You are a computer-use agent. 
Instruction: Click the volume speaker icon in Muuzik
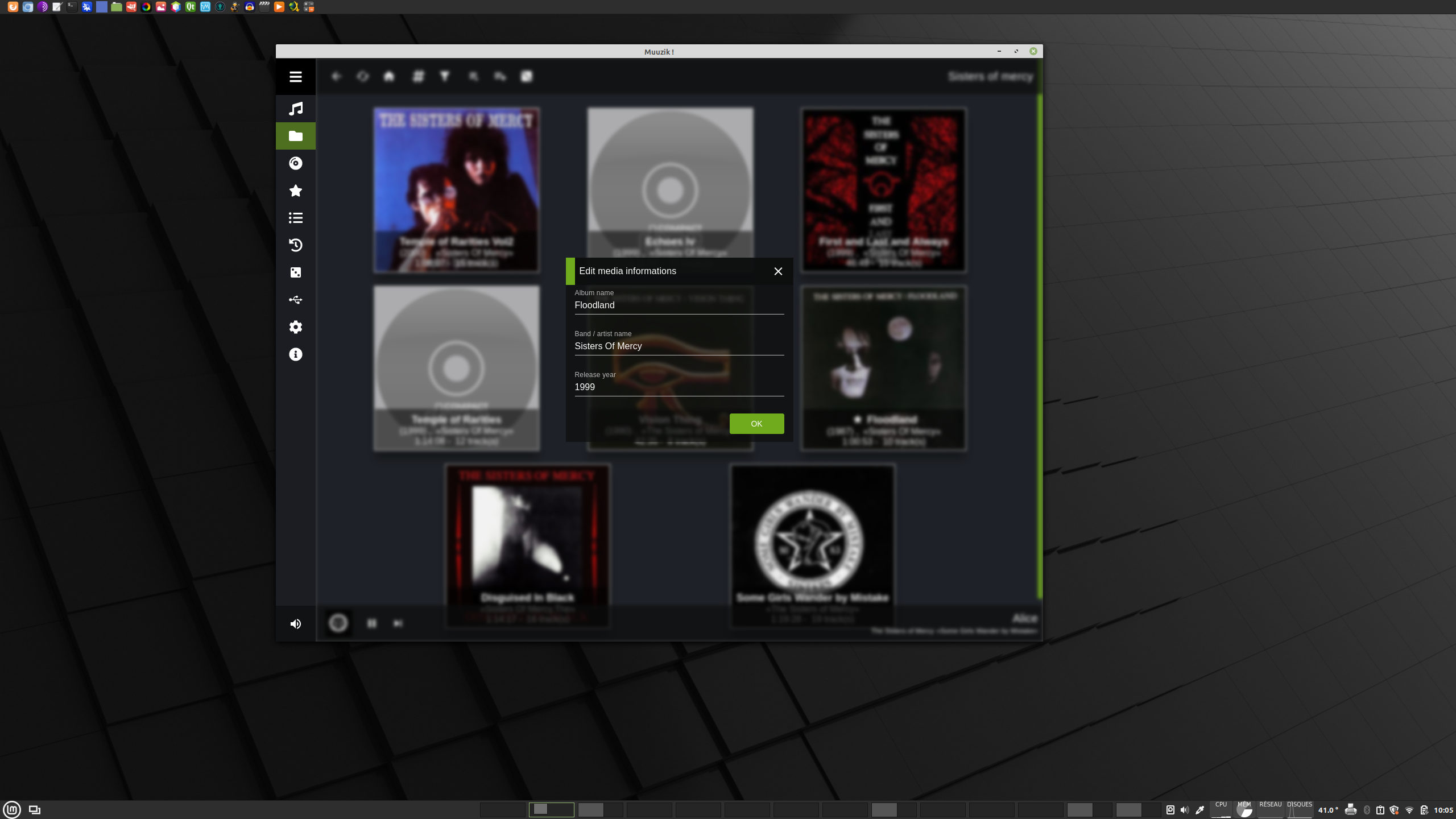point(295,624)
